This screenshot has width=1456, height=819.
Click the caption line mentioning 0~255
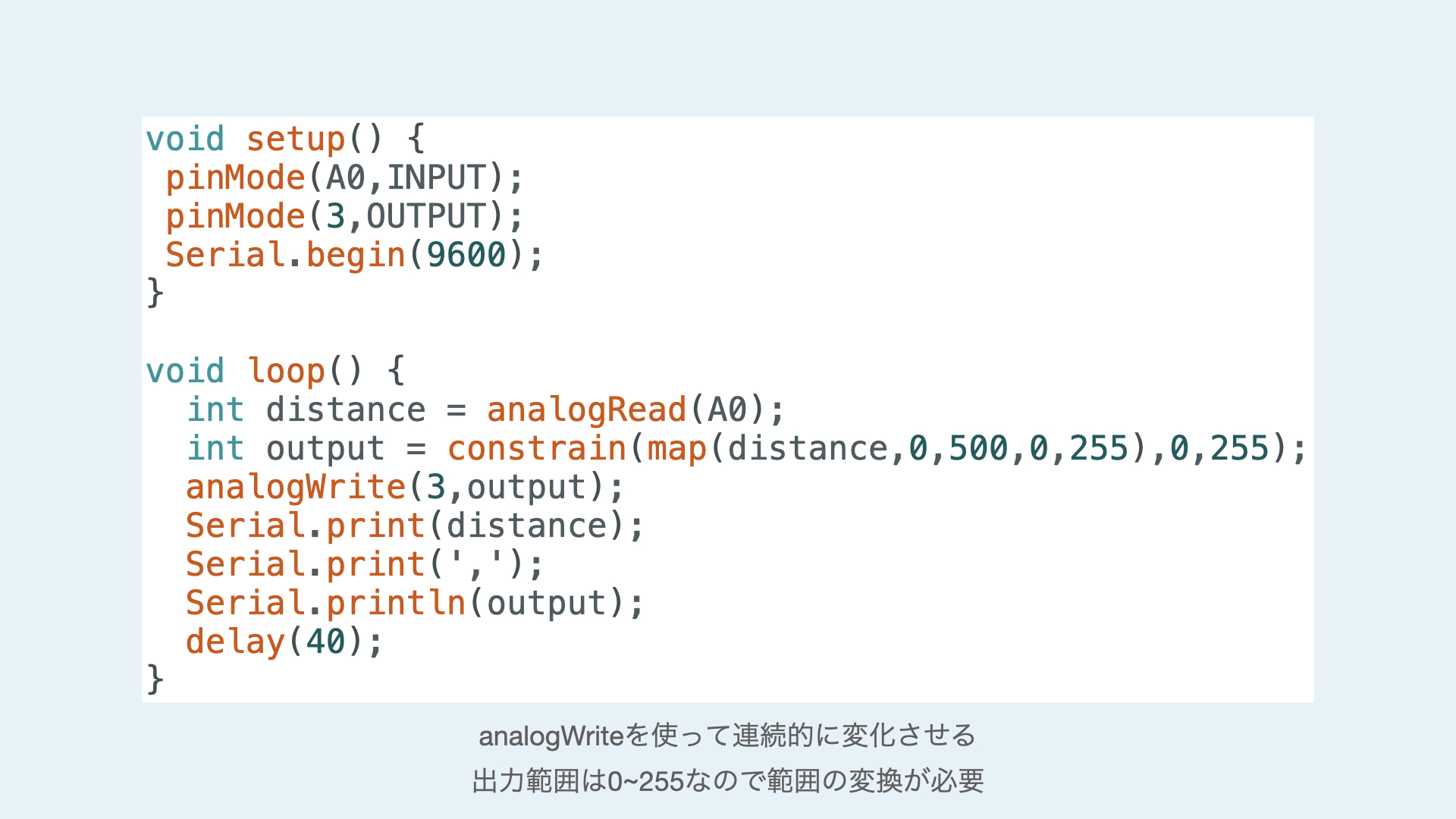point(726,781)
